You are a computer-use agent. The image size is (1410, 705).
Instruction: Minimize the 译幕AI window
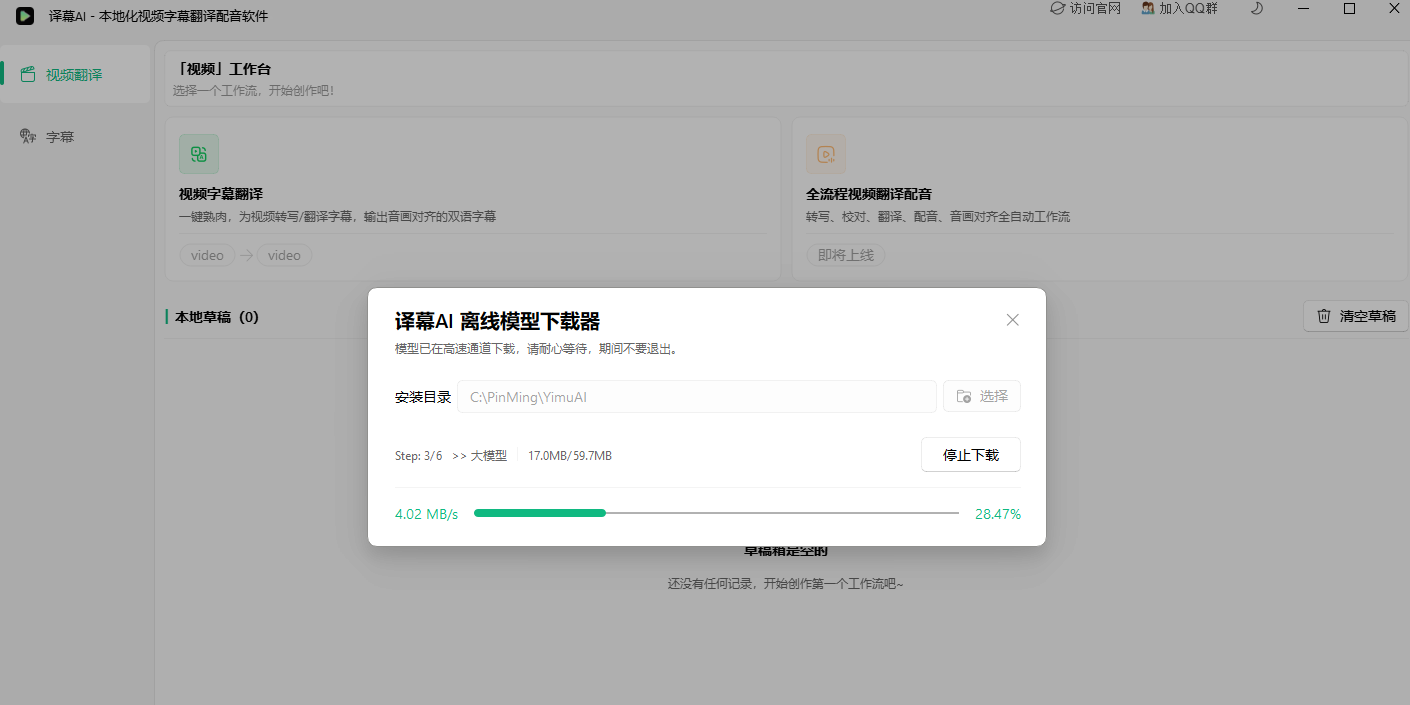point(1304,8)
